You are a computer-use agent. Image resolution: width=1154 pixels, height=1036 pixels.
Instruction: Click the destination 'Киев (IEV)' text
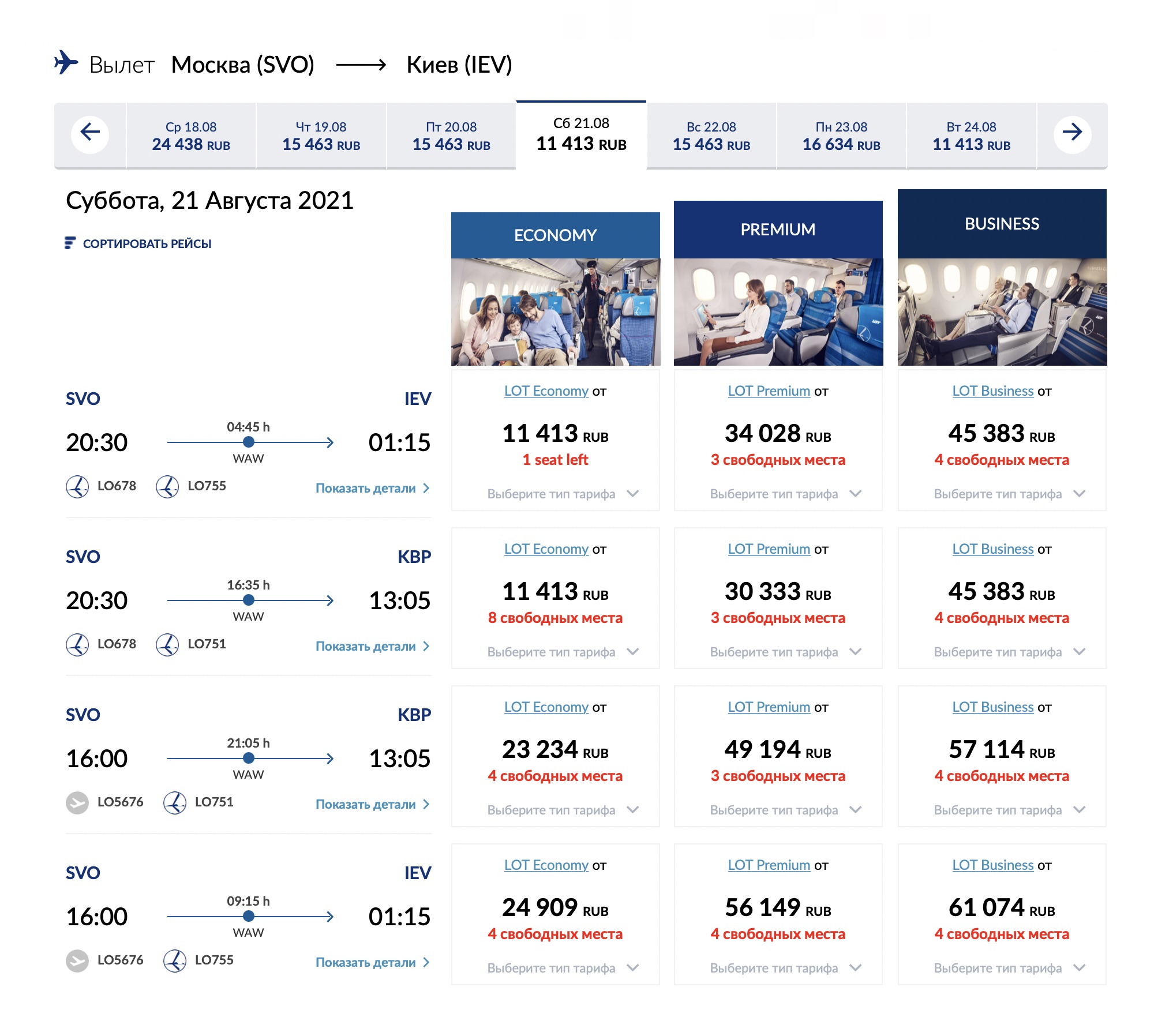[459, 65]
